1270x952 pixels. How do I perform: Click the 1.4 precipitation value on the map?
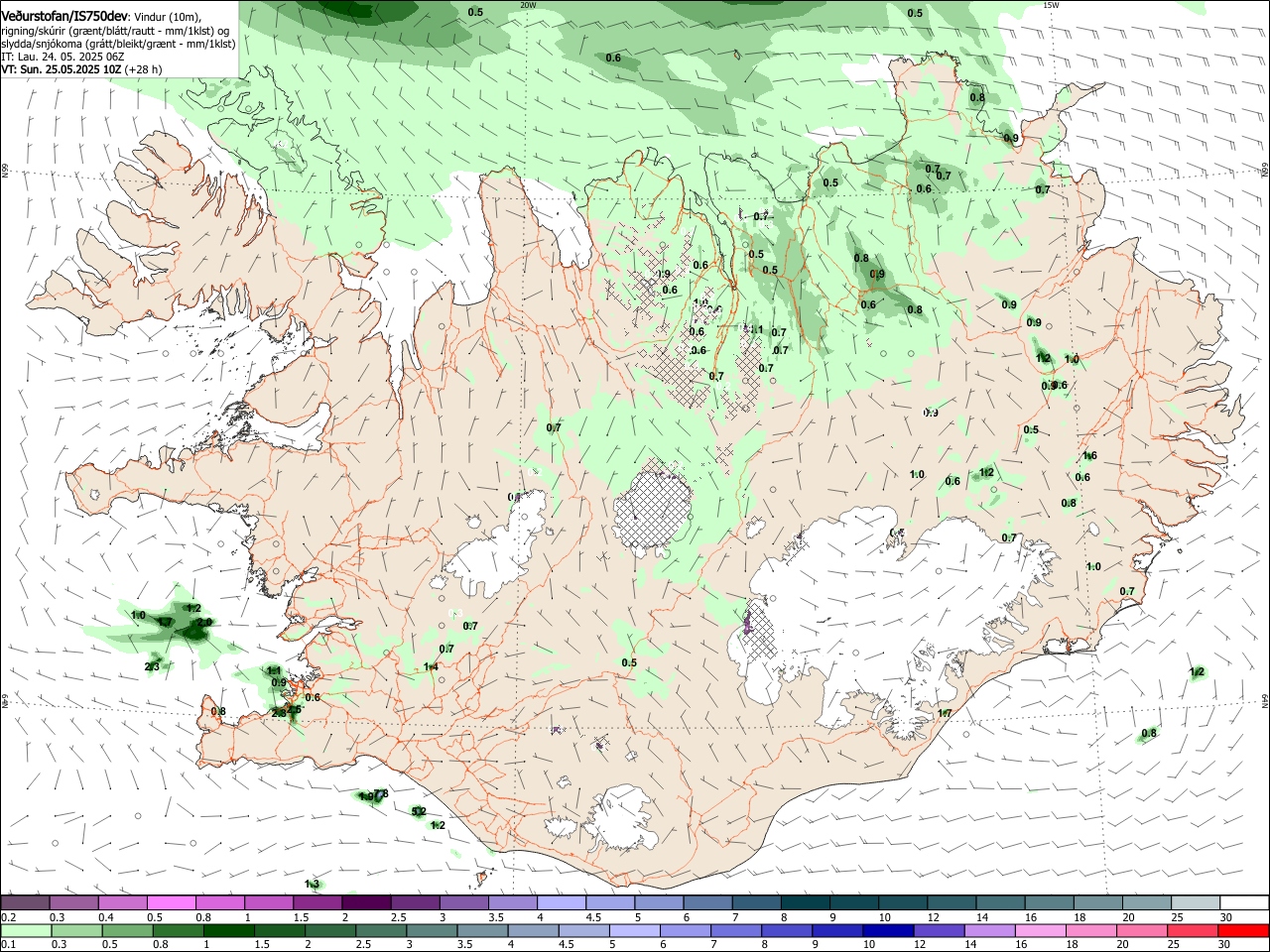pos(431,666)
